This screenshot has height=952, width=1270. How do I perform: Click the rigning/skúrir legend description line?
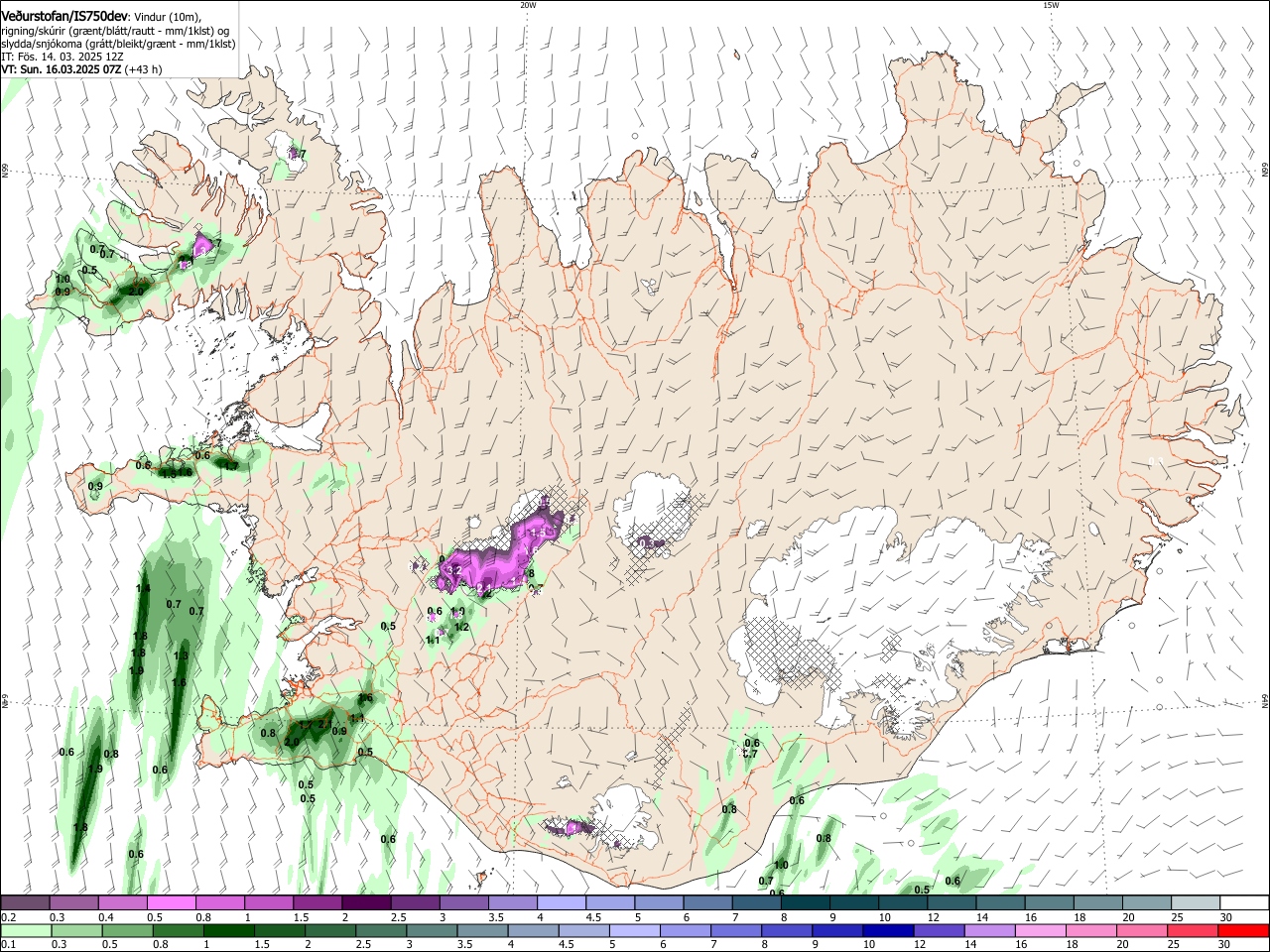coord(115,31)
